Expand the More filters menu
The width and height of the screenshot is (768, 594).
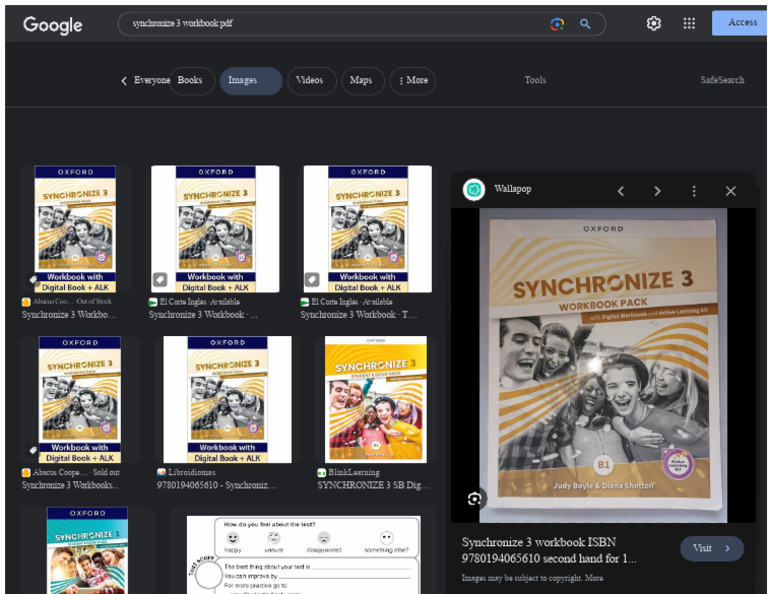click(x=412, y=80)
